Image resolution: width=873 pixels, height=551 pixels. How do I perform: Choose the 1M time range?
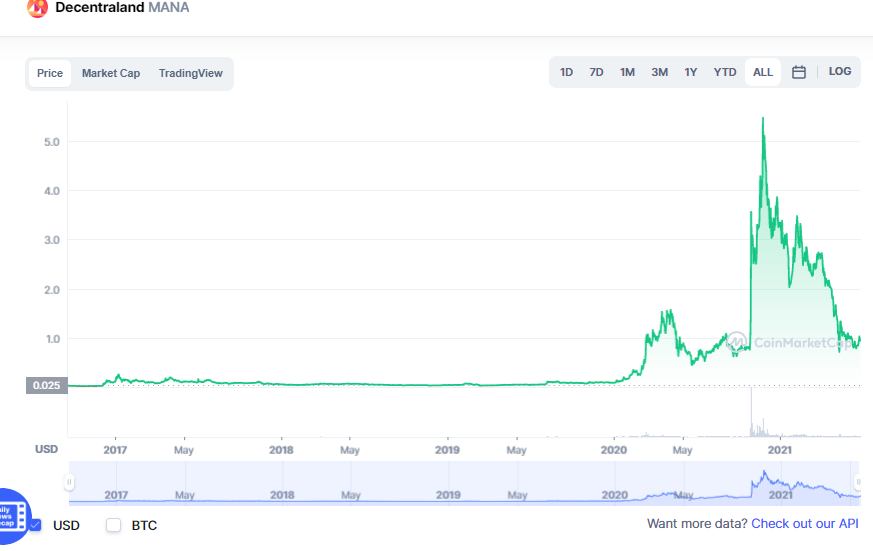[x=627, y=72]
